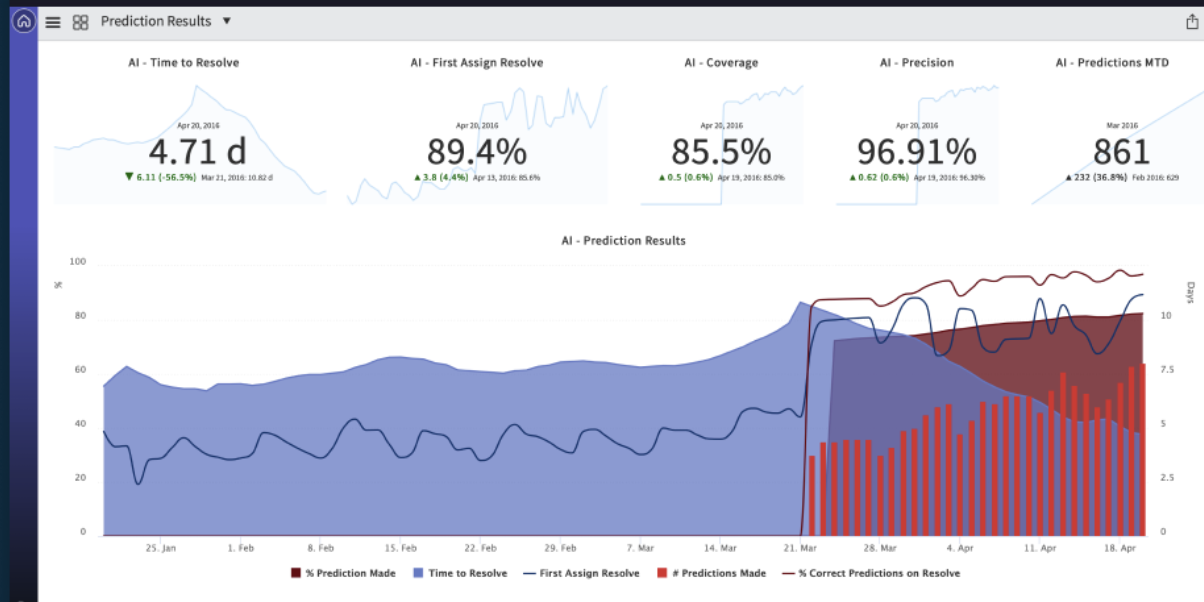Open the hamburger menu icon
Image resolution: width=1204 pixels, height=602 pixels.
(53, 22)
